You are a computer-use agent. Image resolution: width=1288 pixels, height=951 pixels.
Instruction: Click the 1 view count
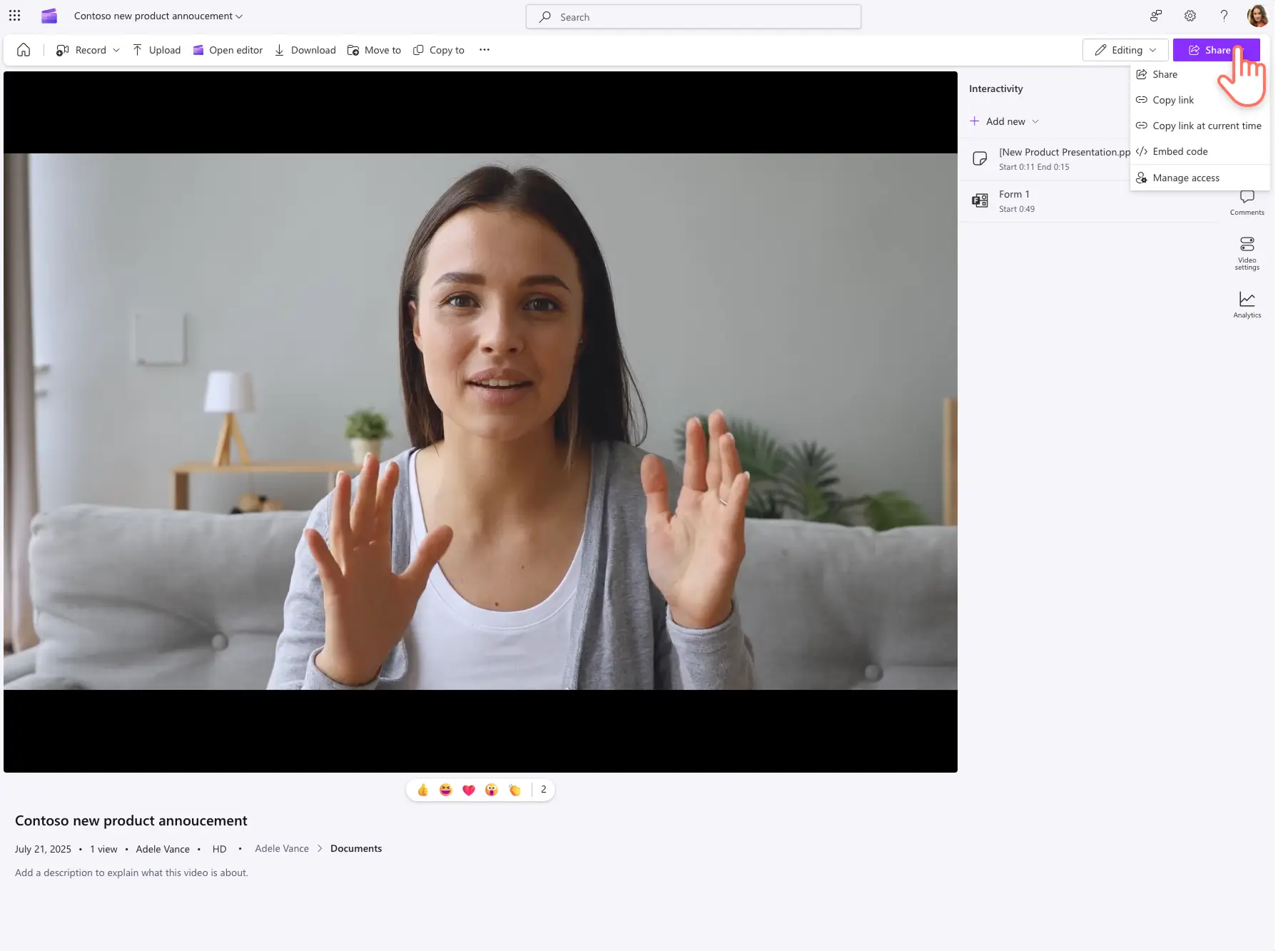click(x=103, y=849)
